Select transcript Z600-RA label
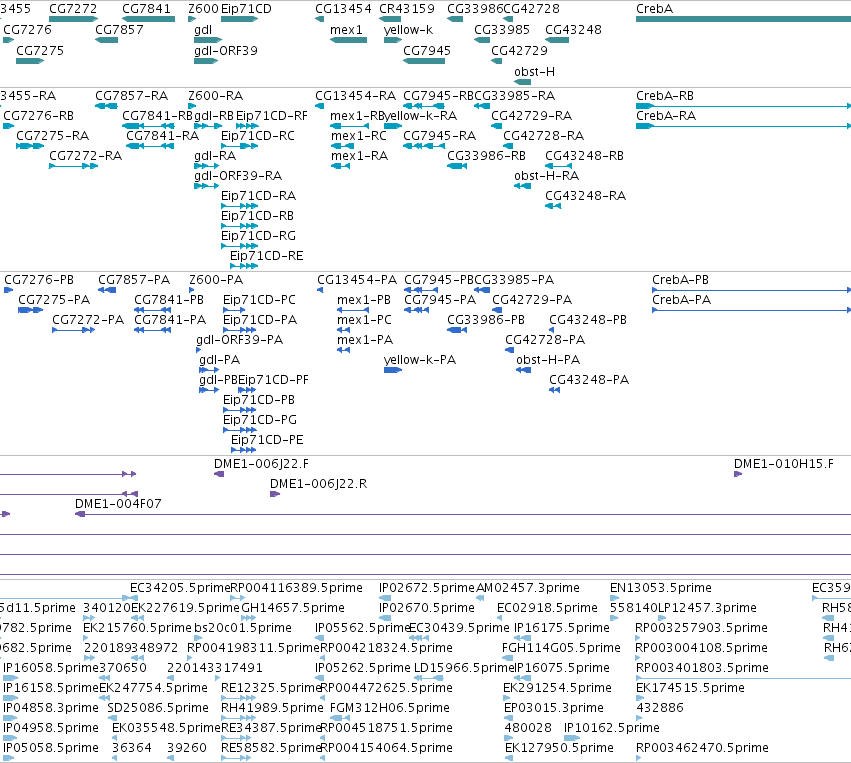The height and width of the screenshot is (763, 851). point(215,96)
